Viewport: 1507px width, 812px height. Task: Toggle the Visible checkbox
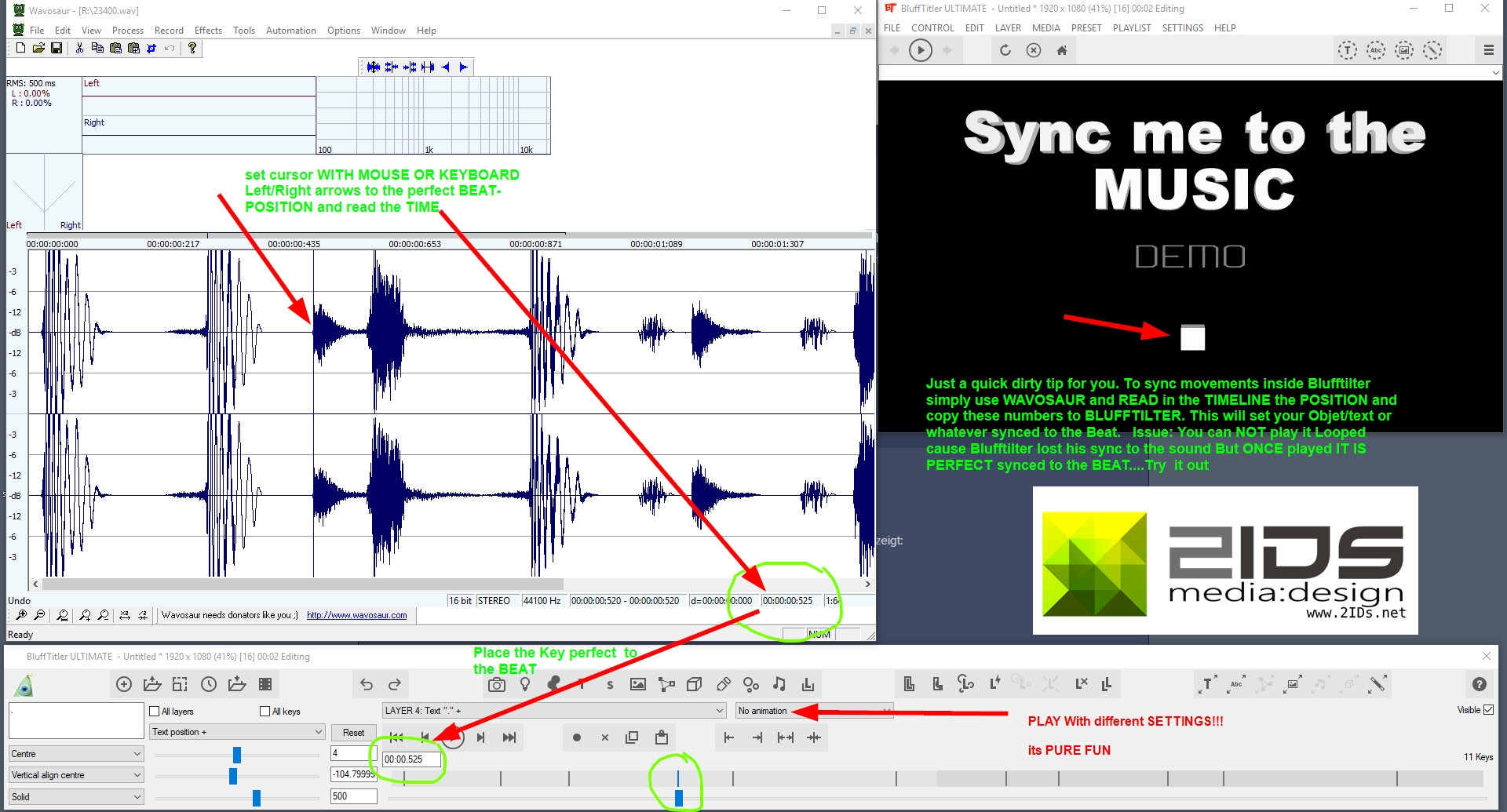tap(1488, 709)
